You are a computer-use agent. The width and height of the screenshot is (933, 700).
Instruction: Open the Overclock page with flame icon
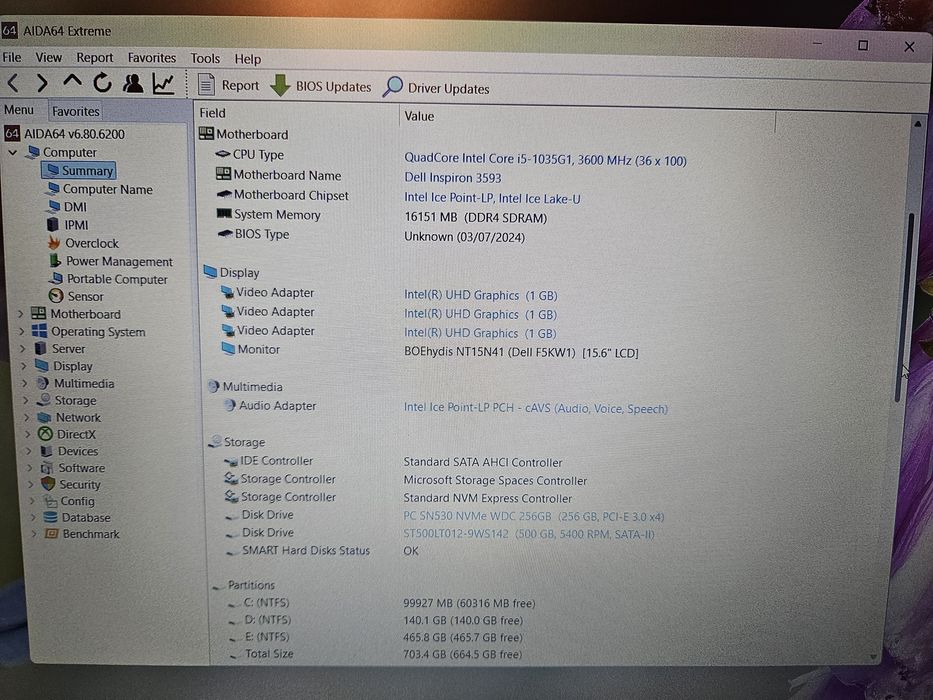[x=83, y=243]
